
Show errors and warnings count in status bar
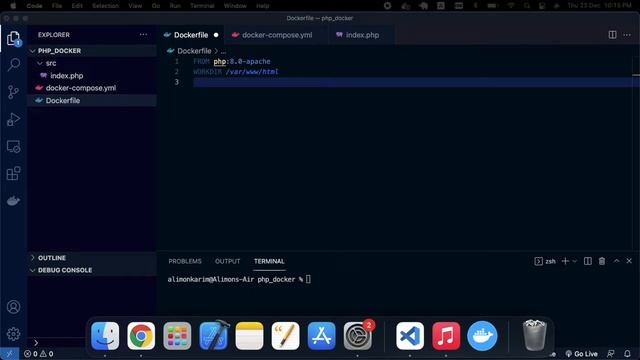point(38,354)
